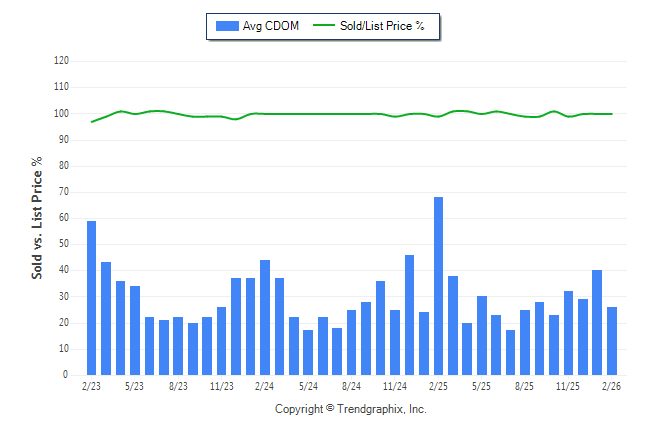
Task: Click the 2/26 x-axis label
Action: tap(612, 386)
